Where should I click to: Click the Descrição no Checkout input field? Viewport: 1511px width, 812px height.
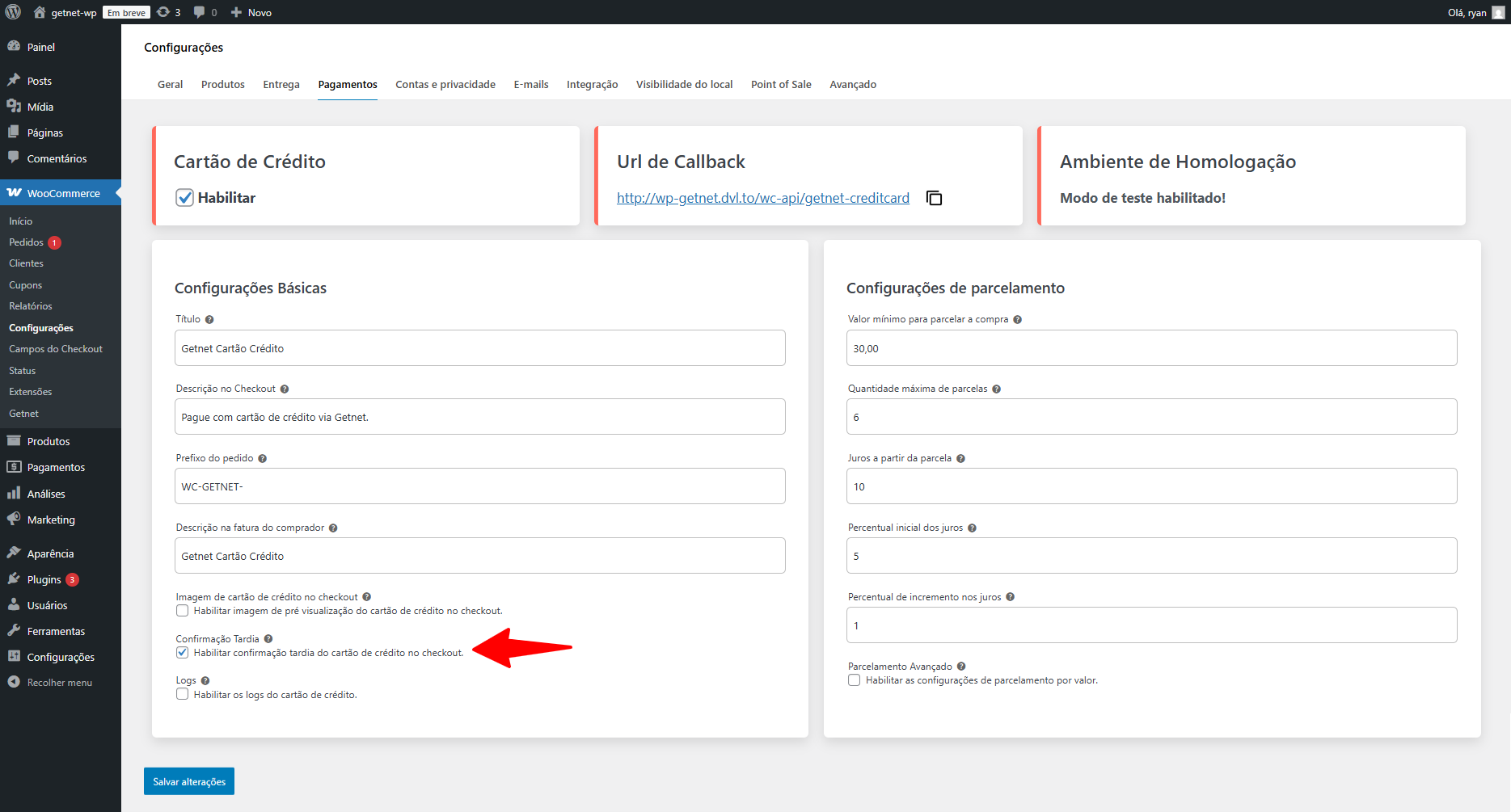coord(480,417)
